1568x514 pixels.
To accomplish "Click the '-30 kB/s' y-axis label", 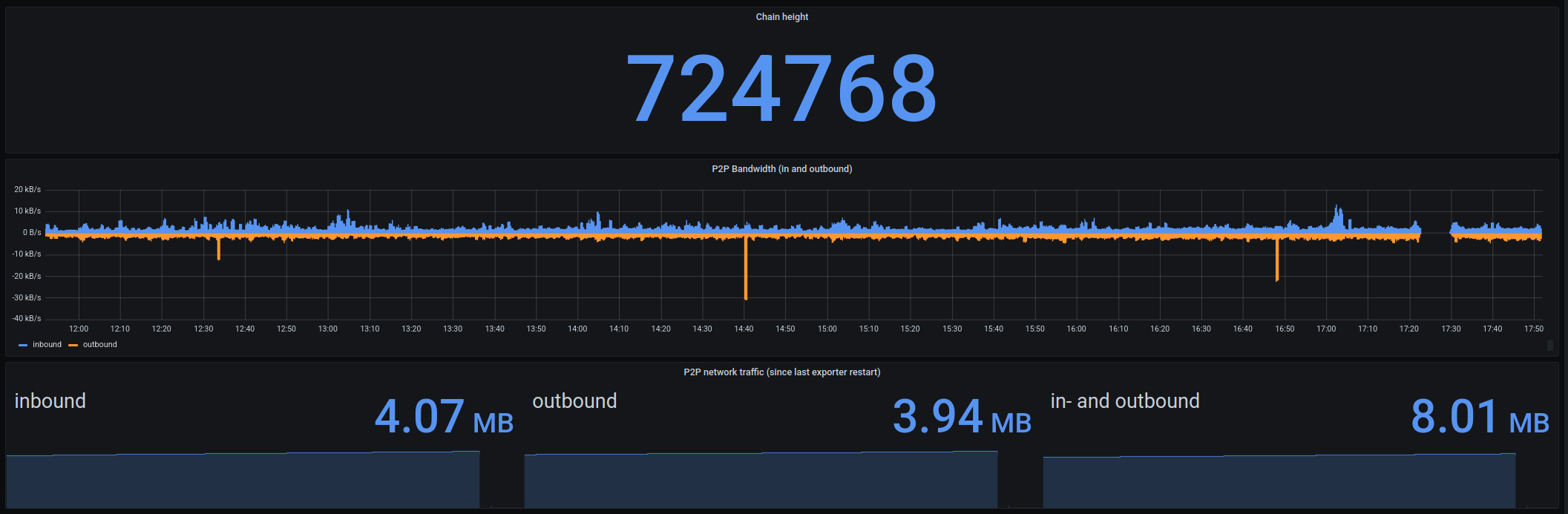I will pos(27,297).
